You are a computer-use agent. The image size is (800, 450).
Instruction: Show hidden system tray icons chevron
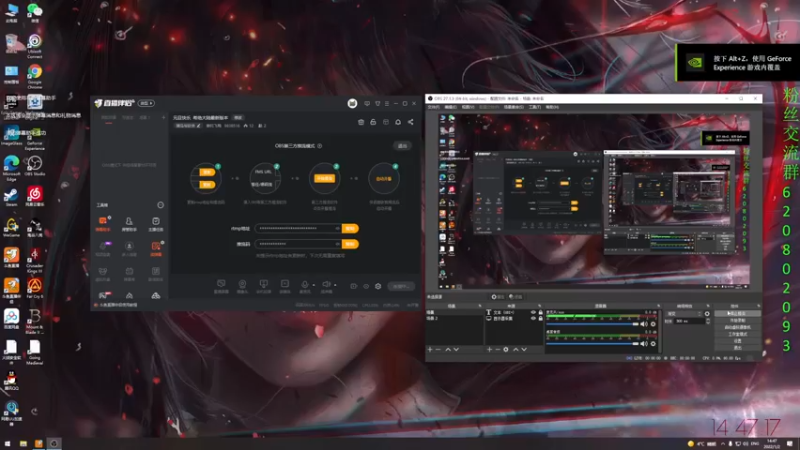pyautogui.click(x=722, y=444)
